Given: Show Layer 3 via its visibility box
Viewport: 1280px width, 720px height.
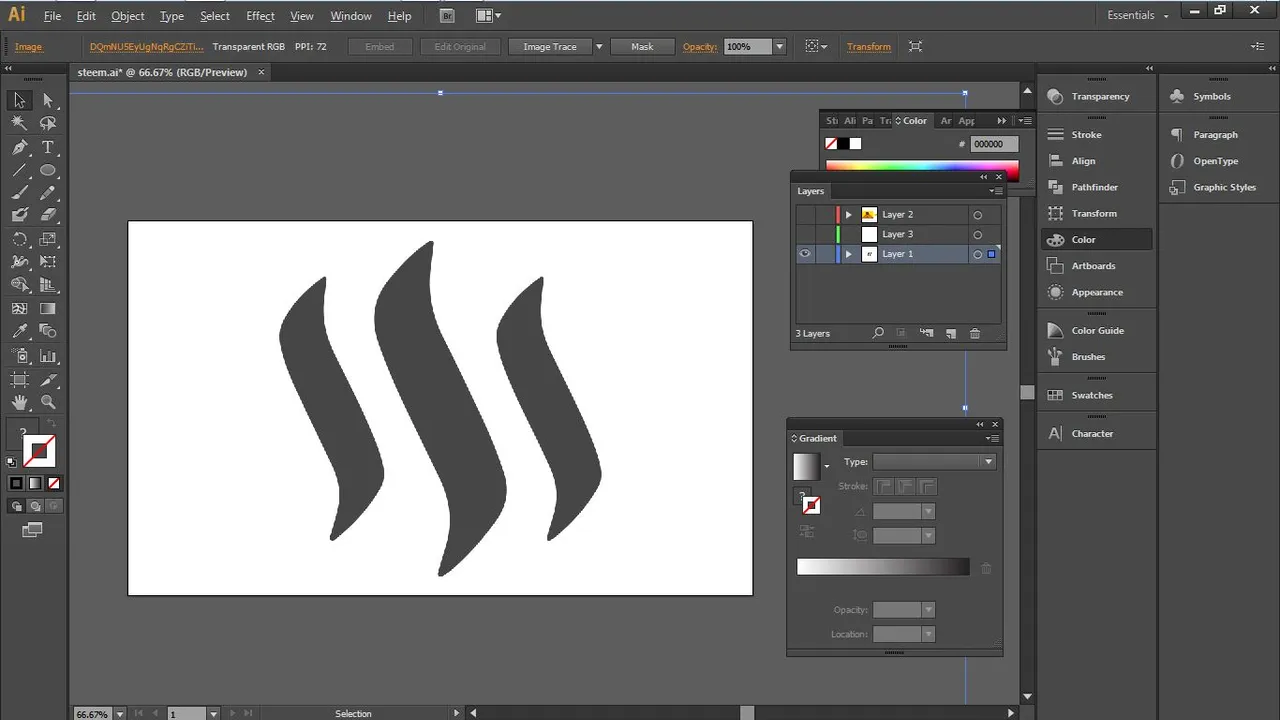Looking at the screenshot, I should click(x=805, y=234).
